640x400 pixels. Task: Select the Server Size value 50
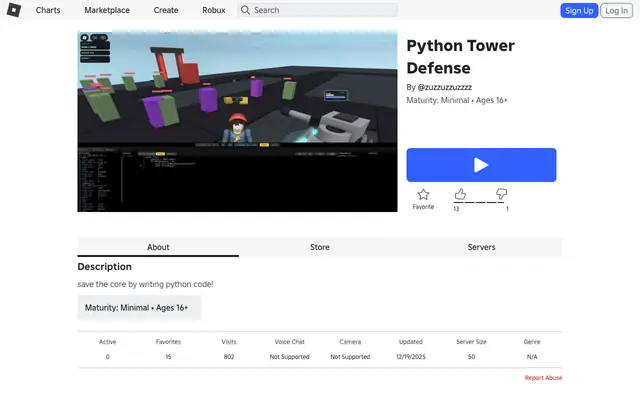click(x=471, y=357)
